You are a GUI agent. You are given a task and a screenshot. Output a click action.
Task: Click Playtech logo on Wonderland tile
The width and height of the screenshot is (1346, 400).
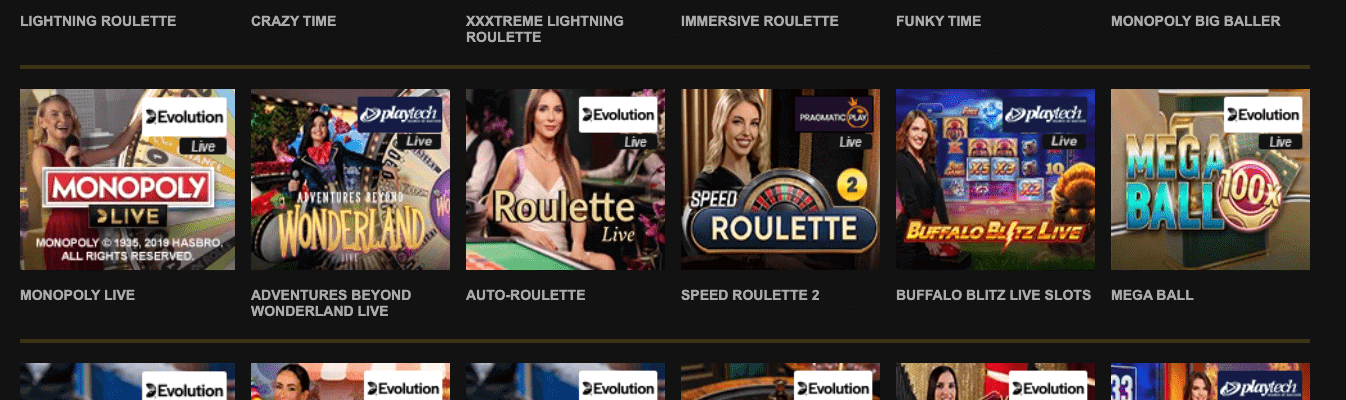(400, 115)
